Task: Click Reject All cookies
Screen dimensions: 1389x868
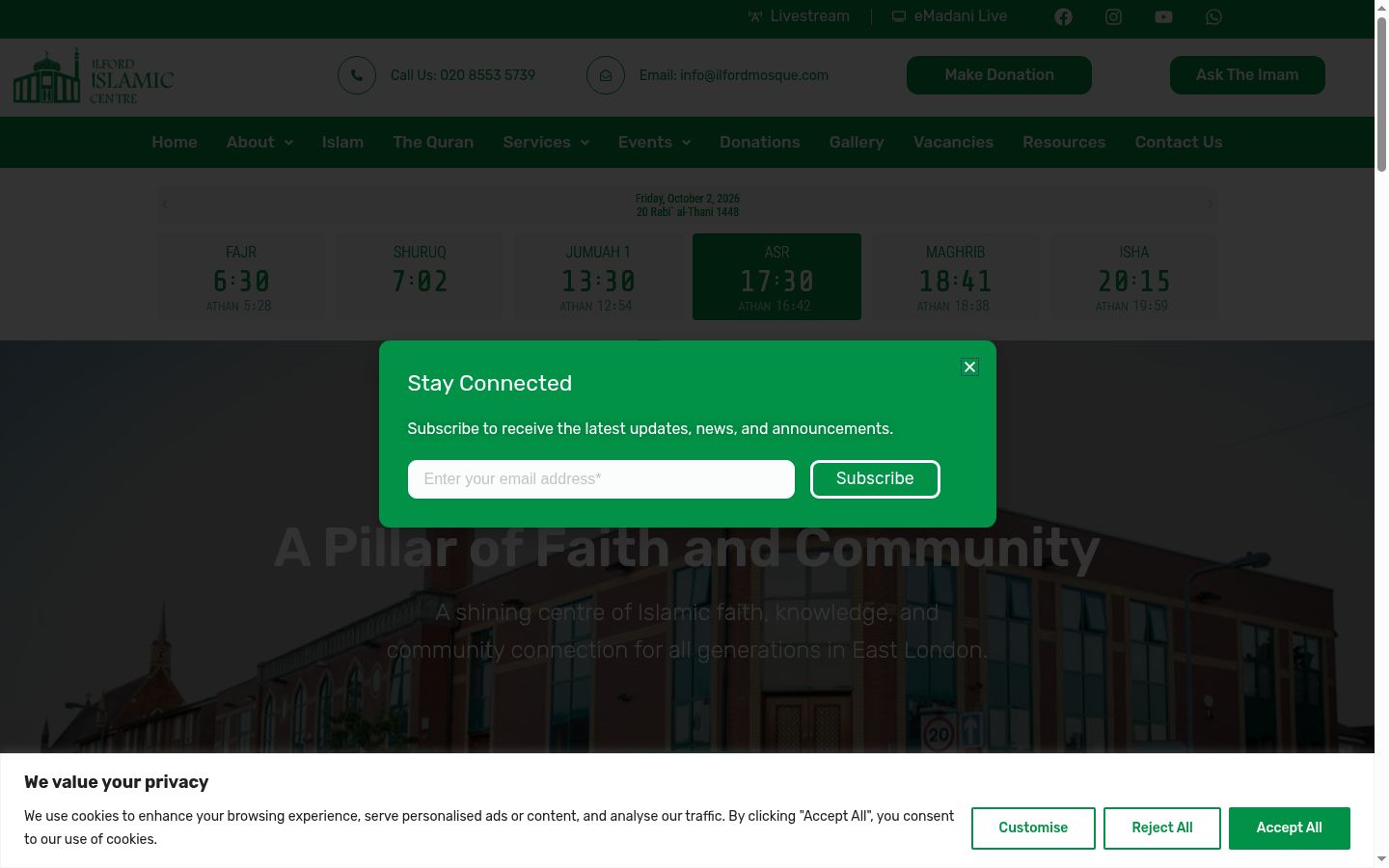Action: pos(1162,828)
